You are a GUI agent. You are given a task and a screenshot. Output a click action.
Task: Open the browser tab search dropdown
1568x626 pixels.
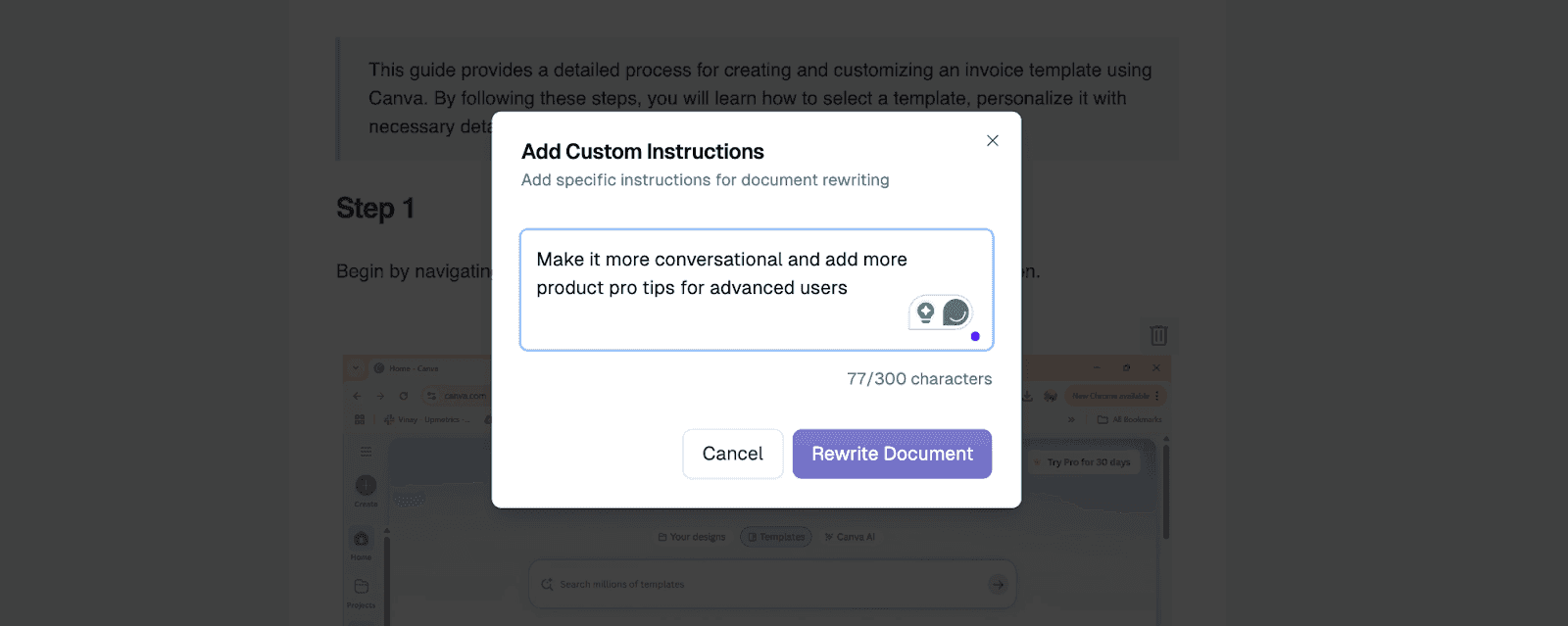coord(355,367)
